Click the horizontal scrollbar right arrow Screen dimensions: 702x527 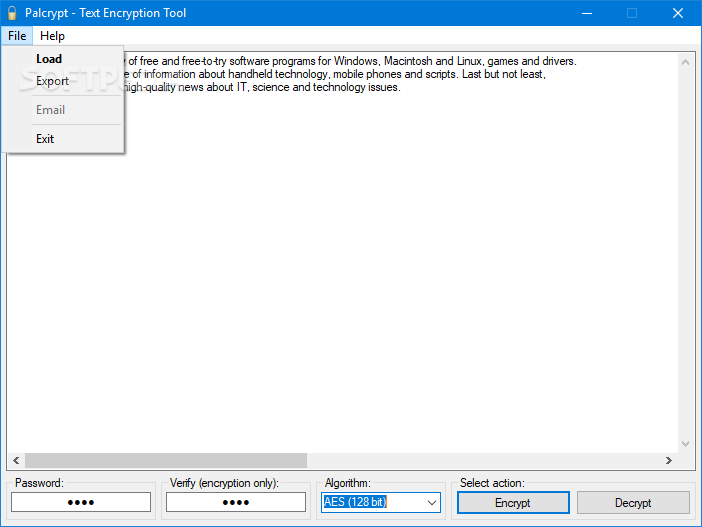pyautogui.click(x=669, y=460)
